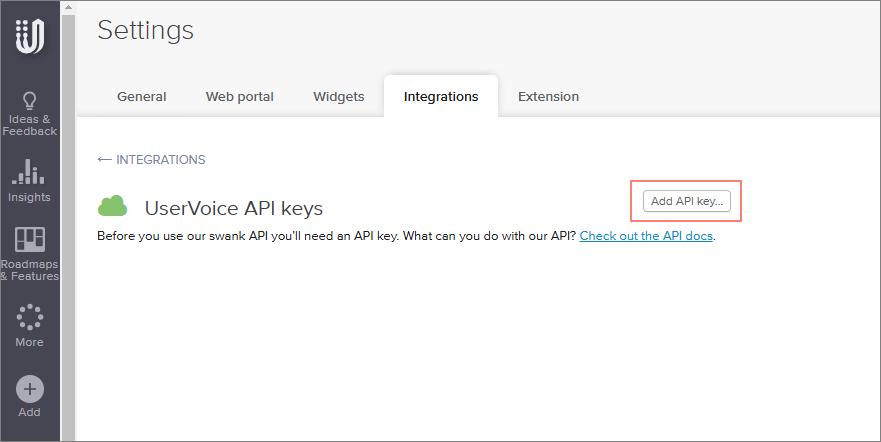Click the Roadmaps & Features sidebar label
This screenshot has height=442, width=881.
30,270
